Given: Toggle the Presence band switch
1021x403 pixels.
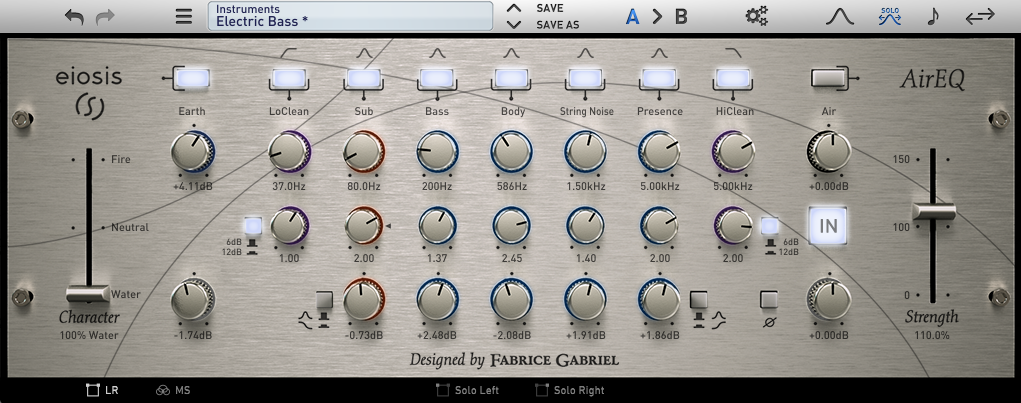Looking at the screenshot, I should pos(660,78).
